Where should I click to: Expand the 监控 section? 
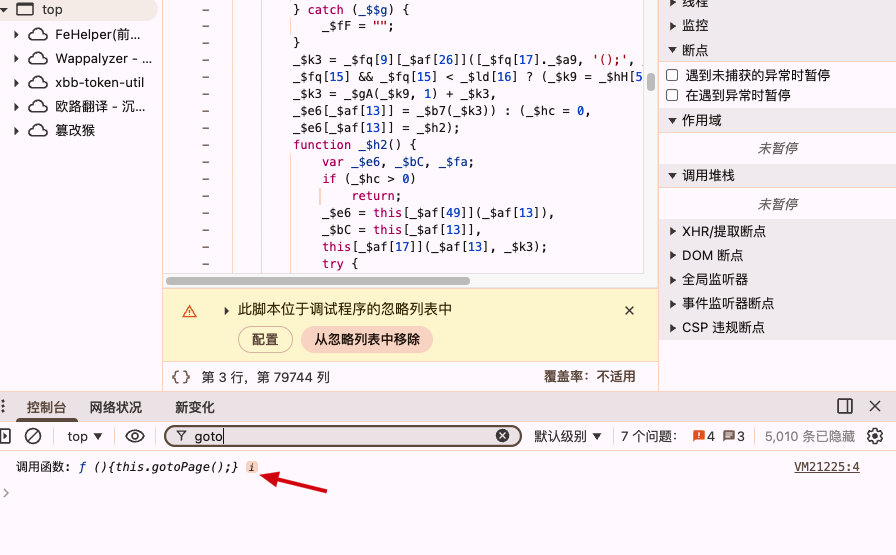[x=673, y=26]
